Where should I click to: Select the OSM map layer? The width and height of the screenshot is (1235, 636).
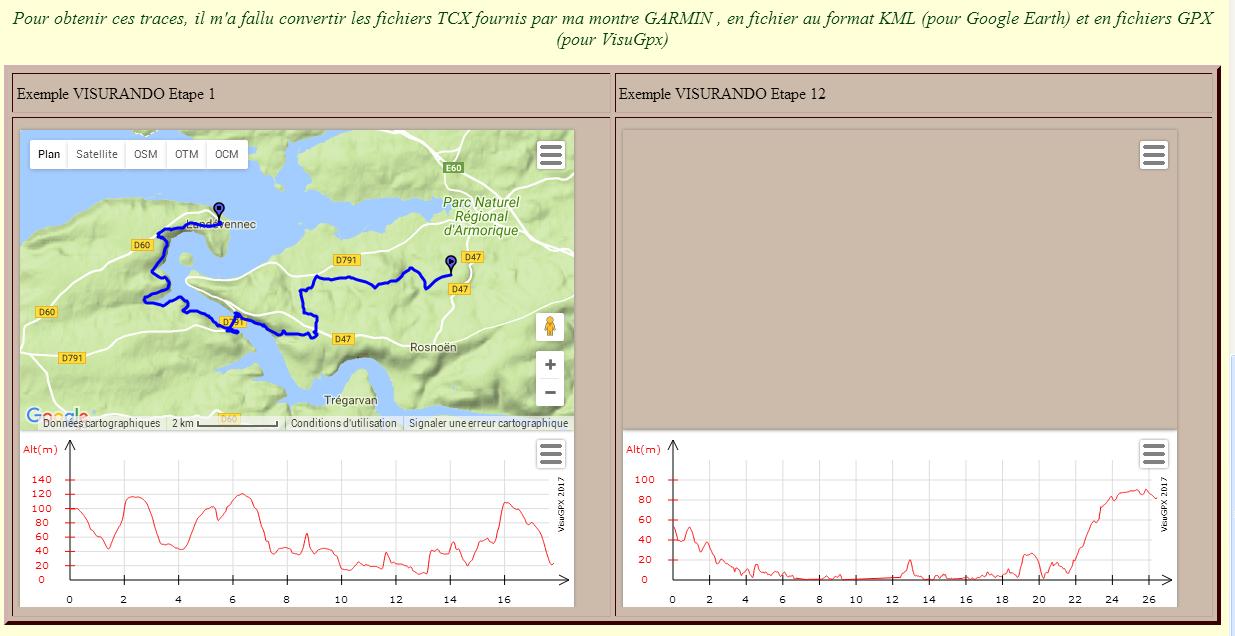[x=146, y=154]
